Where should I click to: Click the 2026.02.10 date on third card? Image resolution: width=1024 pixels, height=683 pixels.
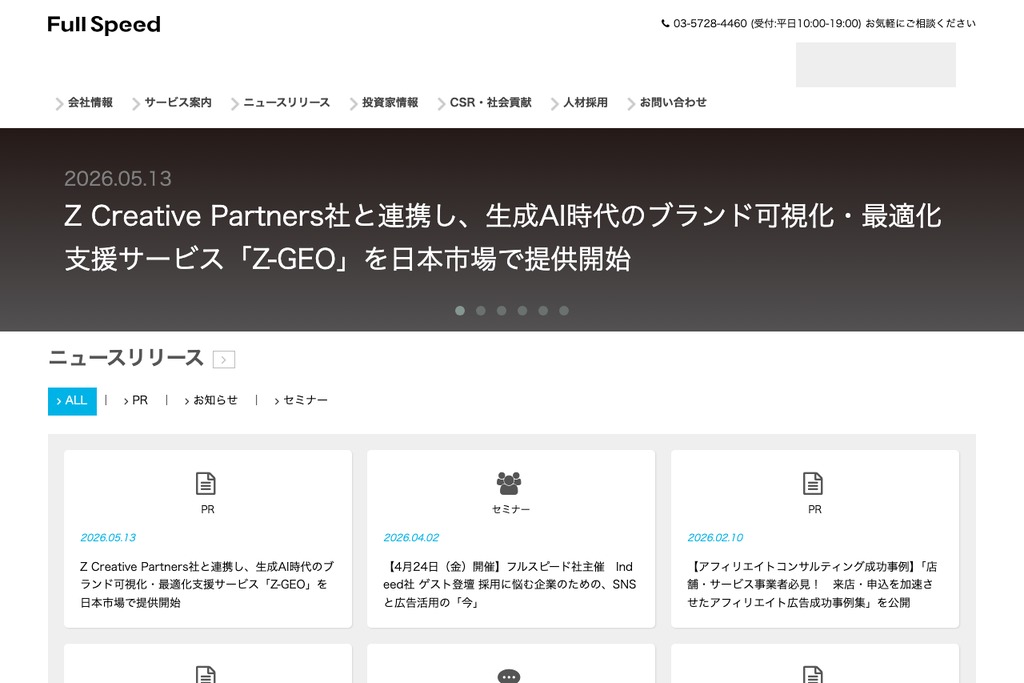pyautogui.click(x=715, y=537)
